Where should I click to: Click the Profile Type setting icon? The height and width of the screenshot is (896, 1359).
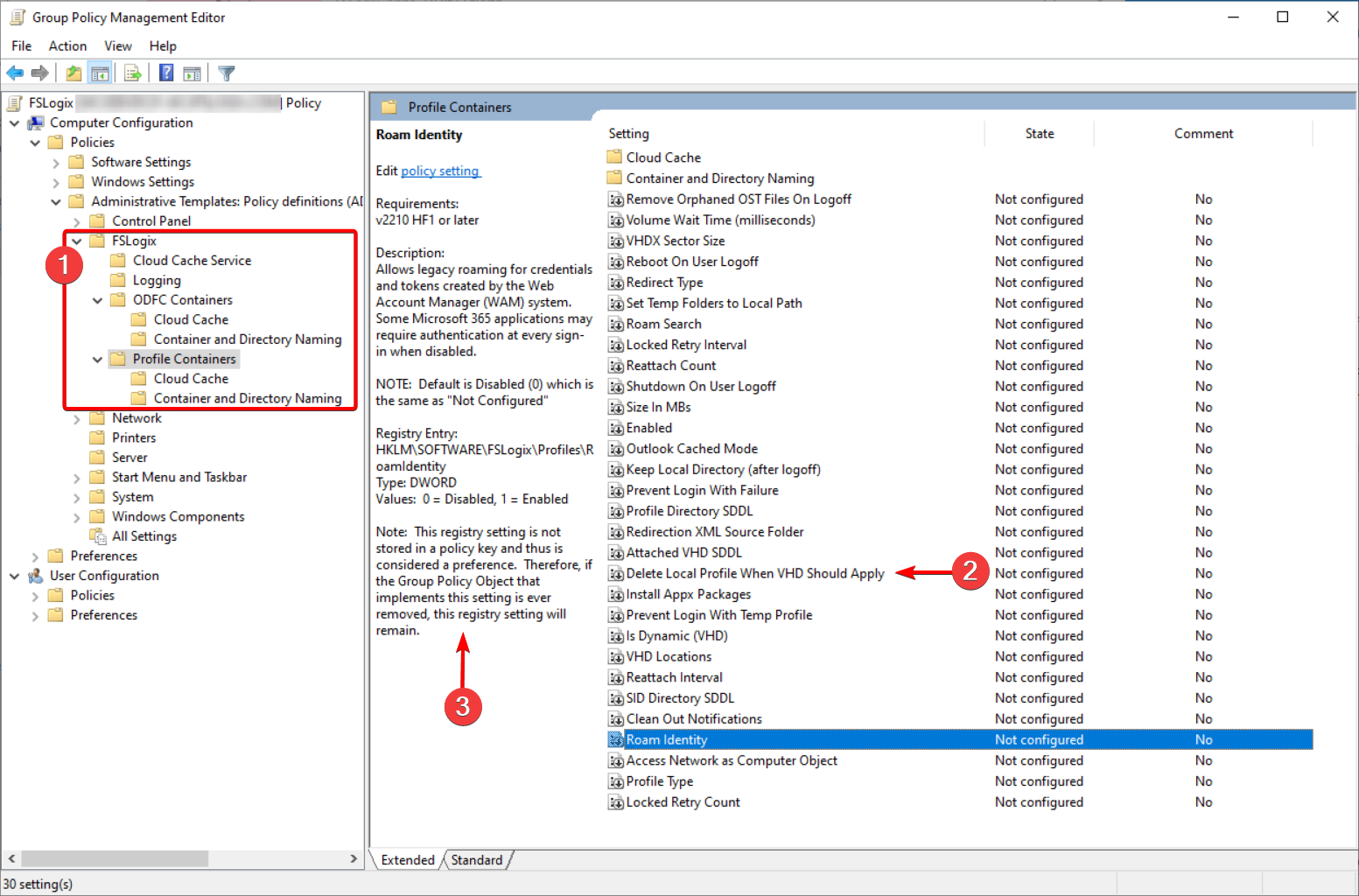click(616, 781)
